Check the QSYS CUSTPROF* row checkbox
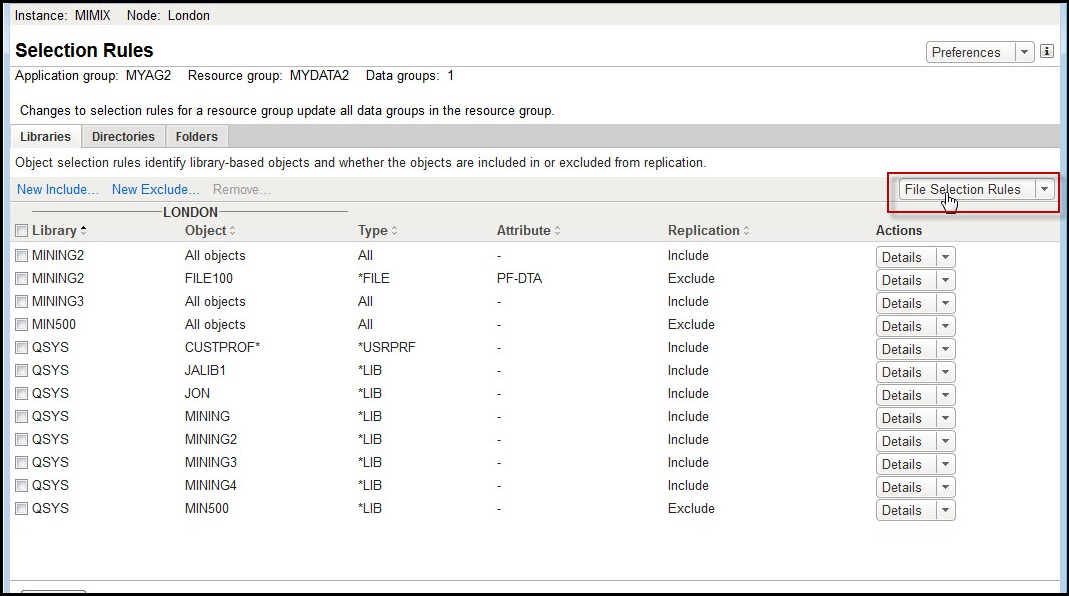The width and height of the screenshot is (1069, 596). (x=22, y=348)
